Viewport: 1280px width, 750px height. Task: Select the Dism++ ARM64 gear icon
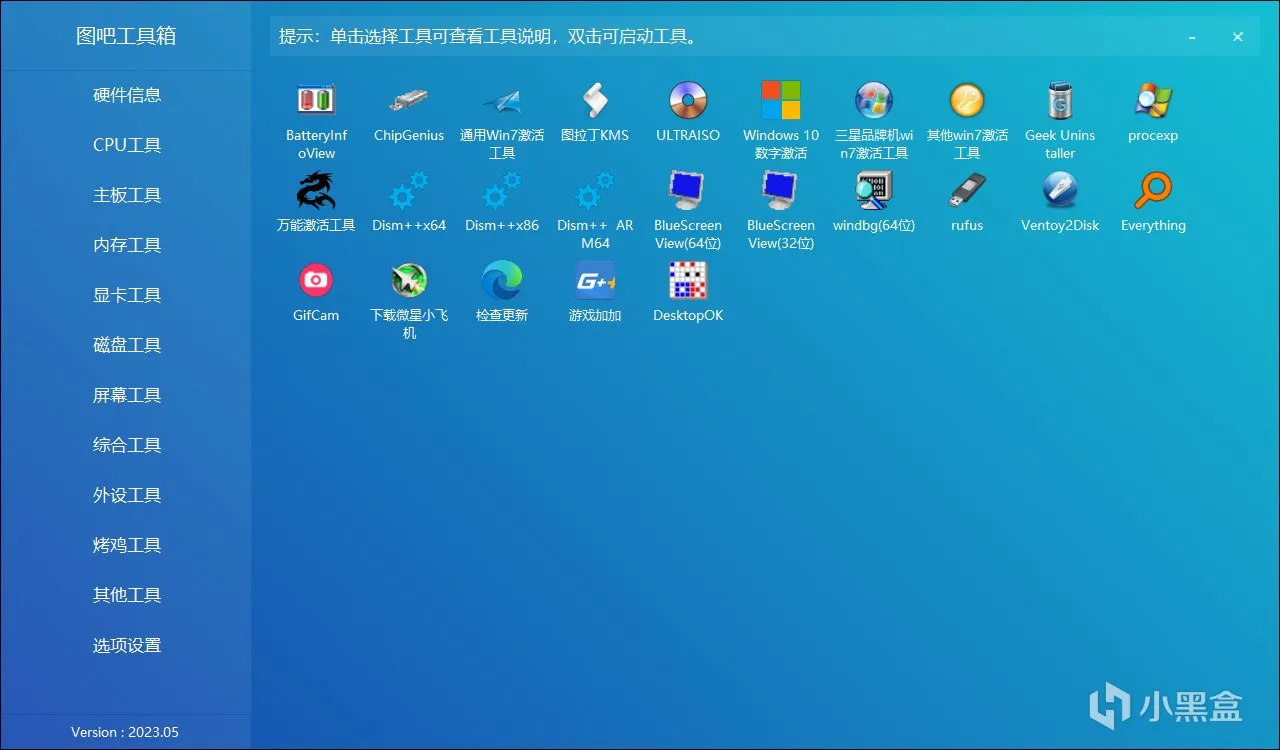(595, 190)
